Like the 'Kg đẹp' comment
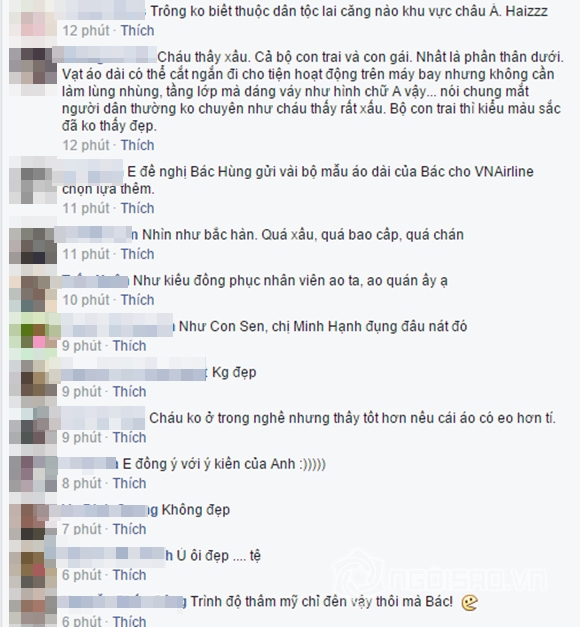 point(129,391)
